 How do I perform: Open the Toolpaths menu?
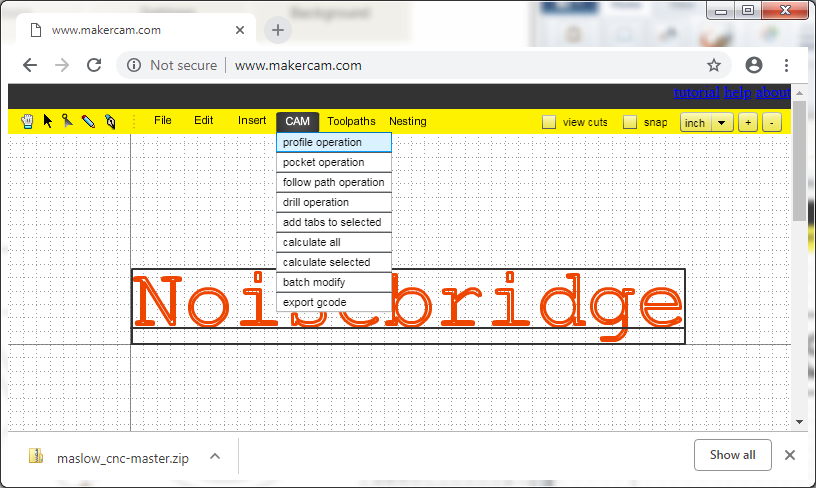coord(351,121)
